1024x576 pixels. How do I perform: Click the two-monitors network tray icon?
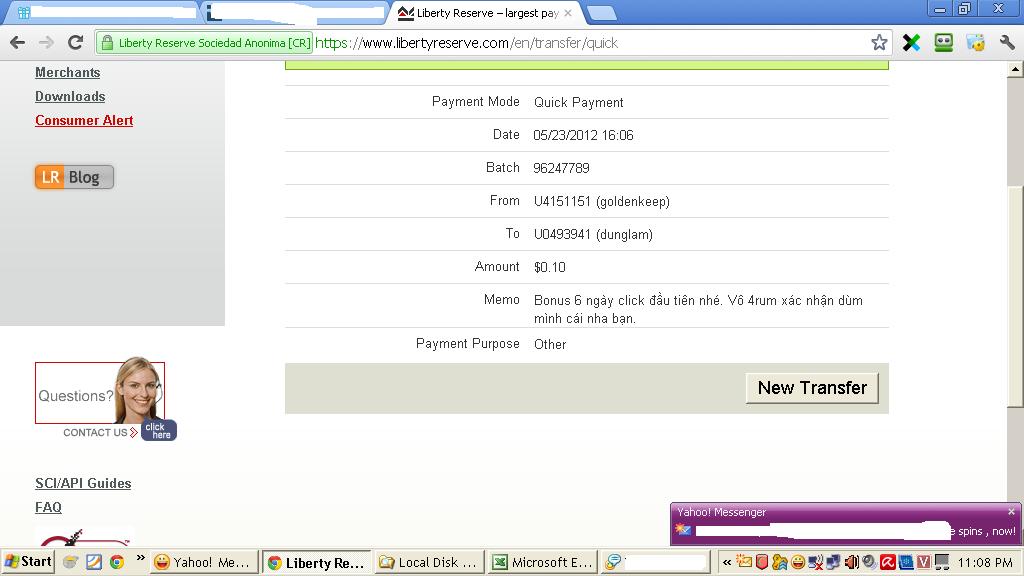833,562
